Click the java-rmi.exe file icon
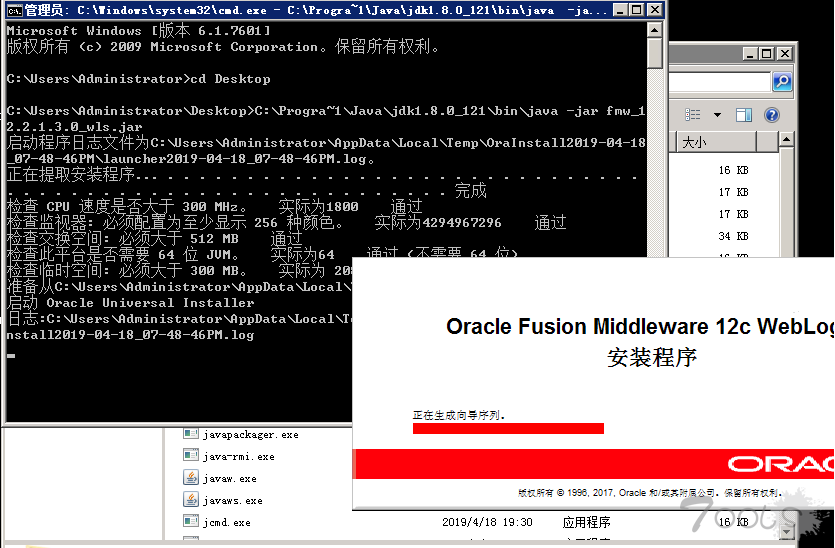 [191, 455]
